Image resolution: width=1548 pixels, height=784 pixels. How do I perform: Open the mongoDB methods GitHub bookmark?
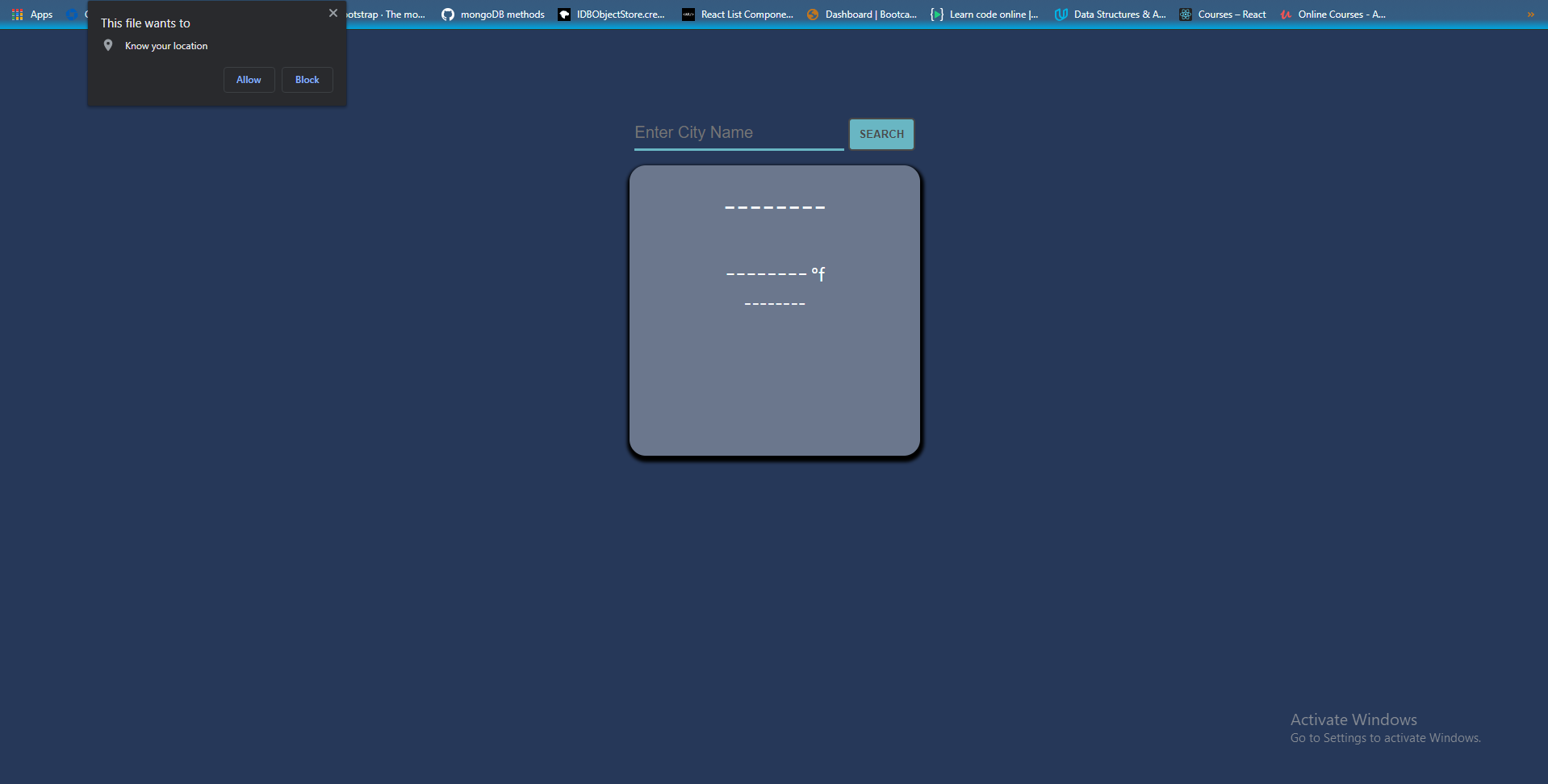pyautogui.click(x=493, y=15)
